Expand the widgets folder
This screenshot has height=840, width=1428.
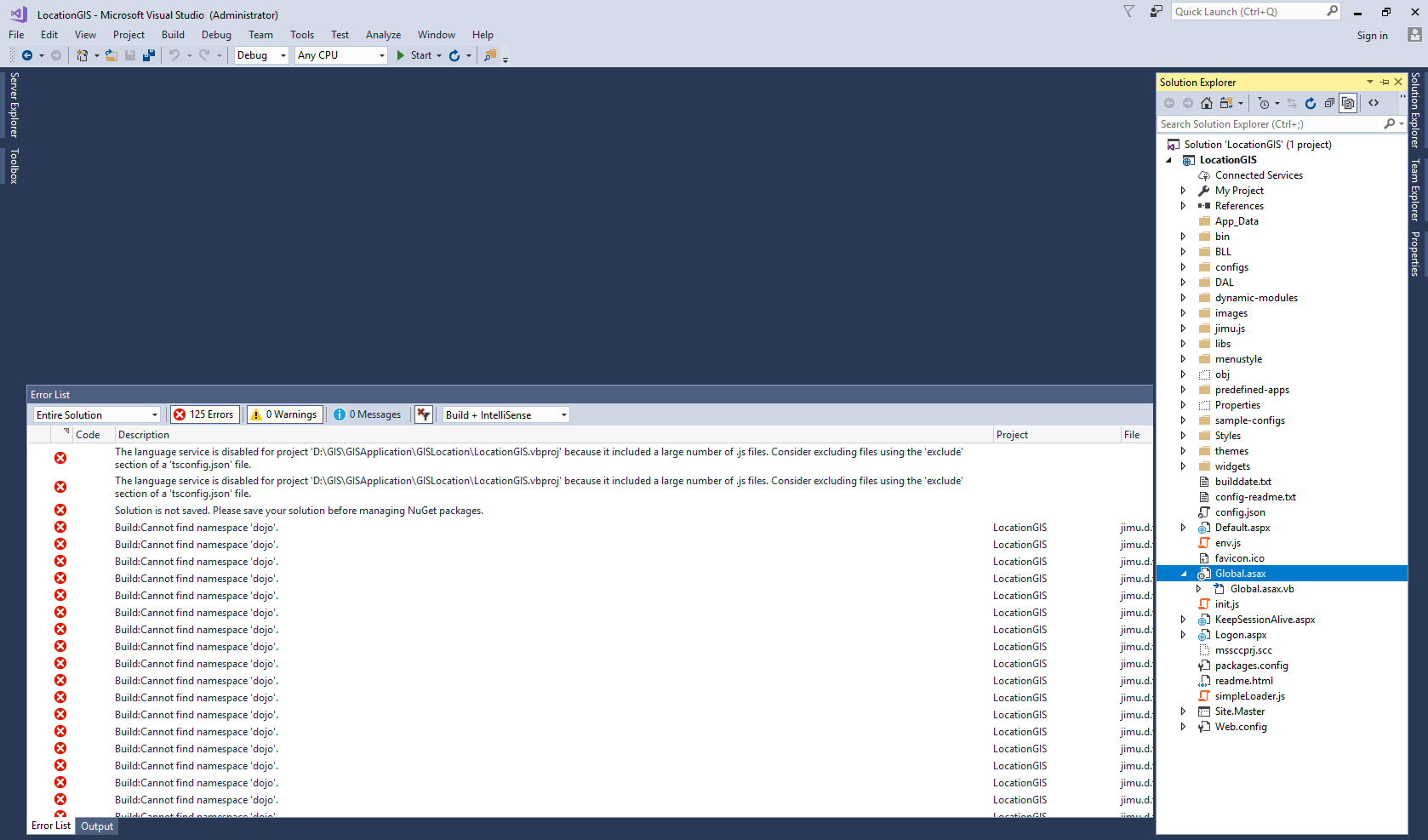1183,466
